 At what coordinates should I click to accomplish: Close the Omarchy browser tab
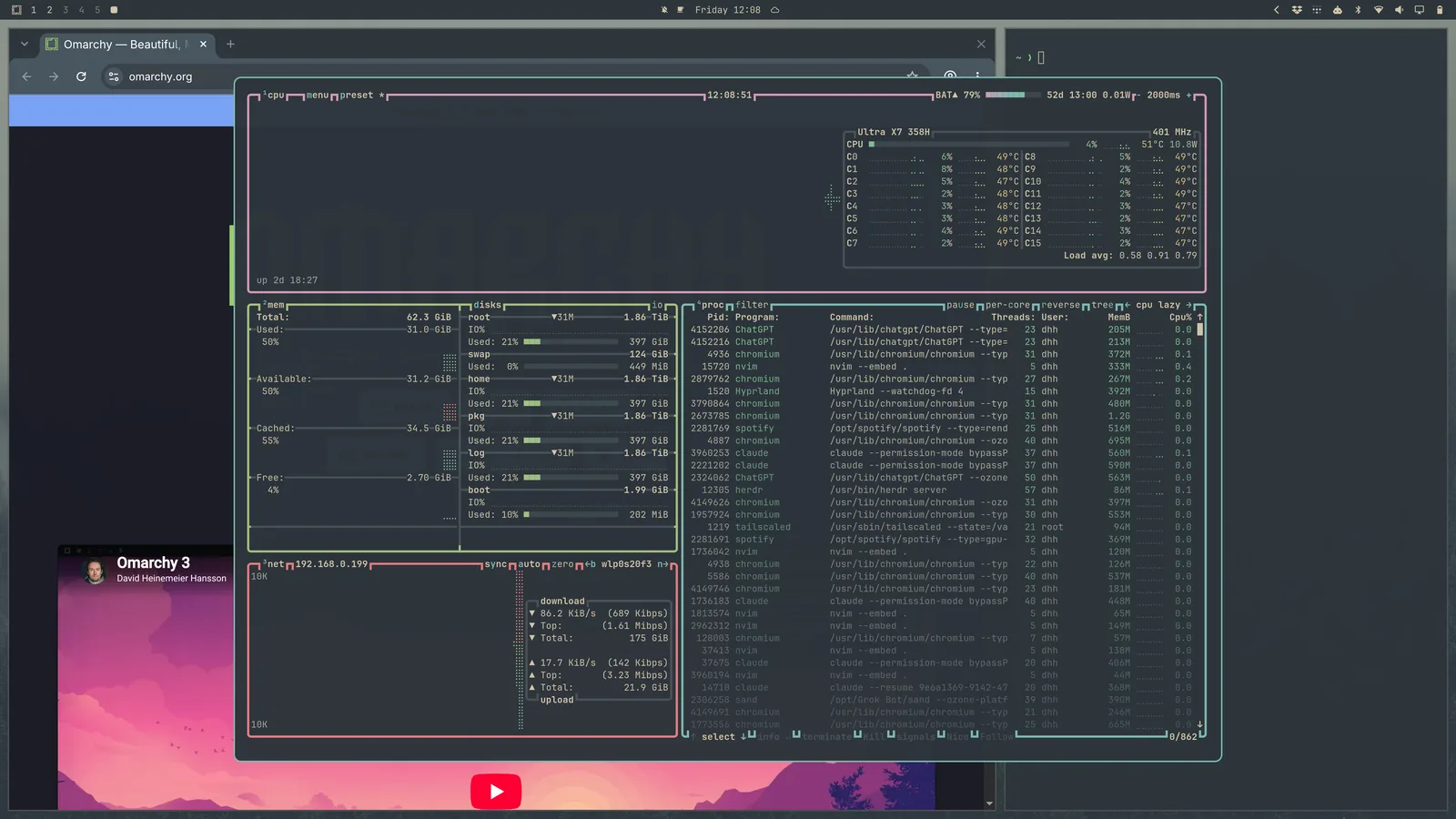[x=203, y=44]
